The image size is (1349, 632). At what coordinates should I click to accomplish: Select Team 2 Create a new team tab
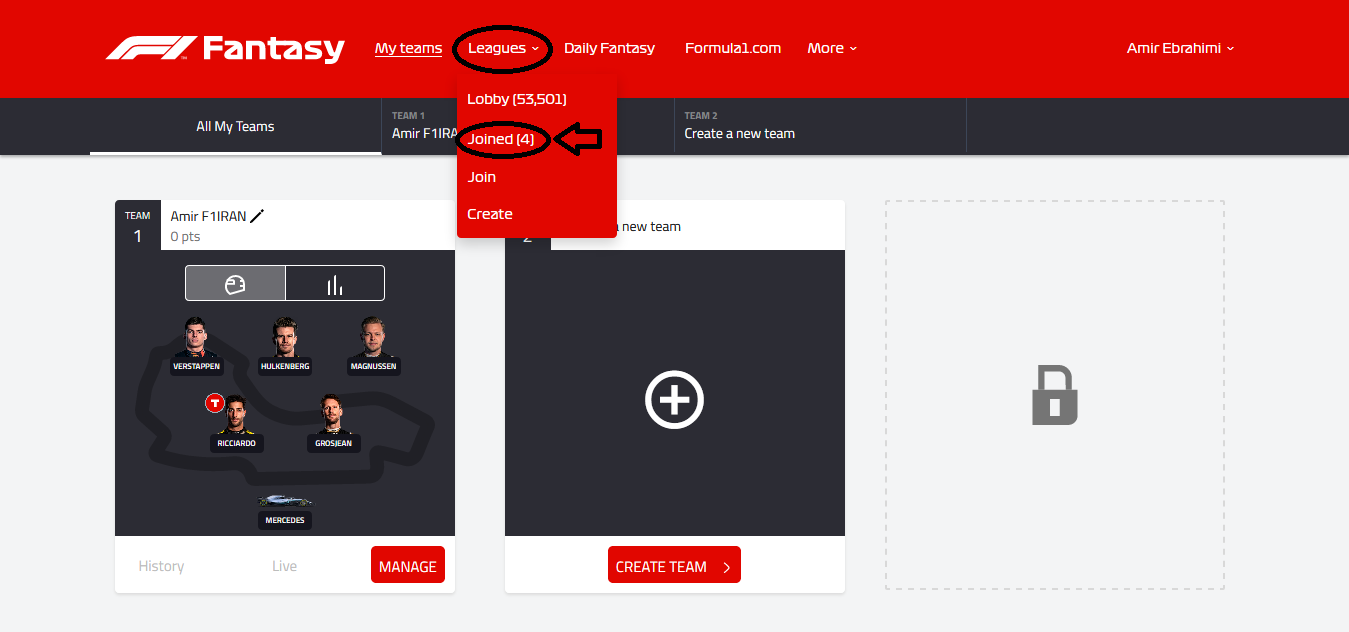[x=820, y=126]
